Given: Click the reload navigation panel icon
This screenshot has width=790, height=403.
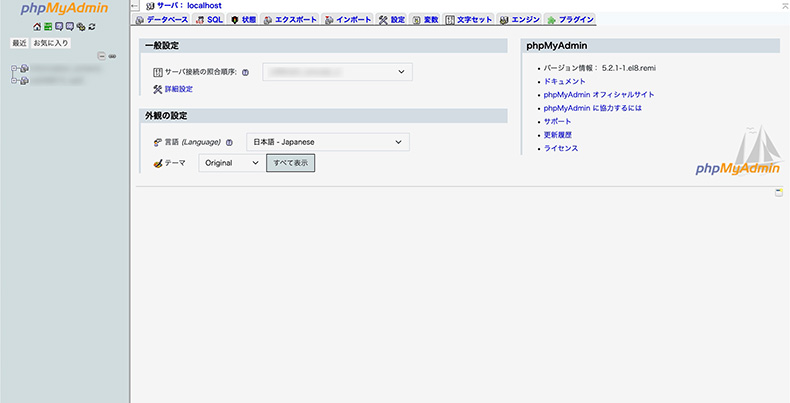Looking at the screenshot, I should [x=92, y=26].
